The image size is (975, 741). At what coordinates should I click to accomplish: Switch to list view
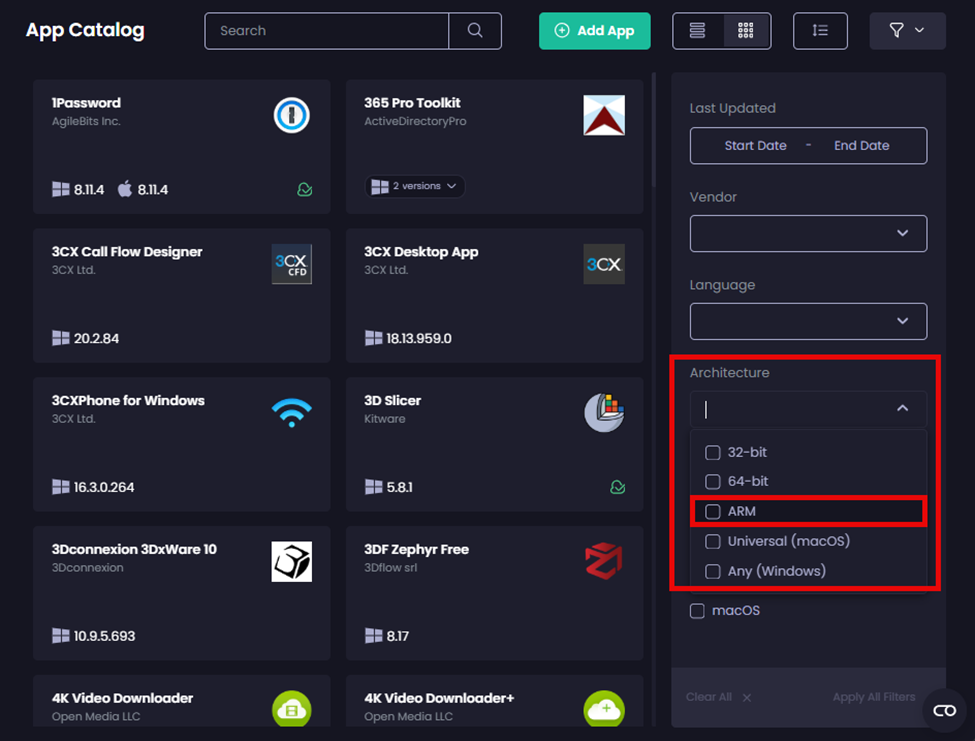[x=698, y=31]
